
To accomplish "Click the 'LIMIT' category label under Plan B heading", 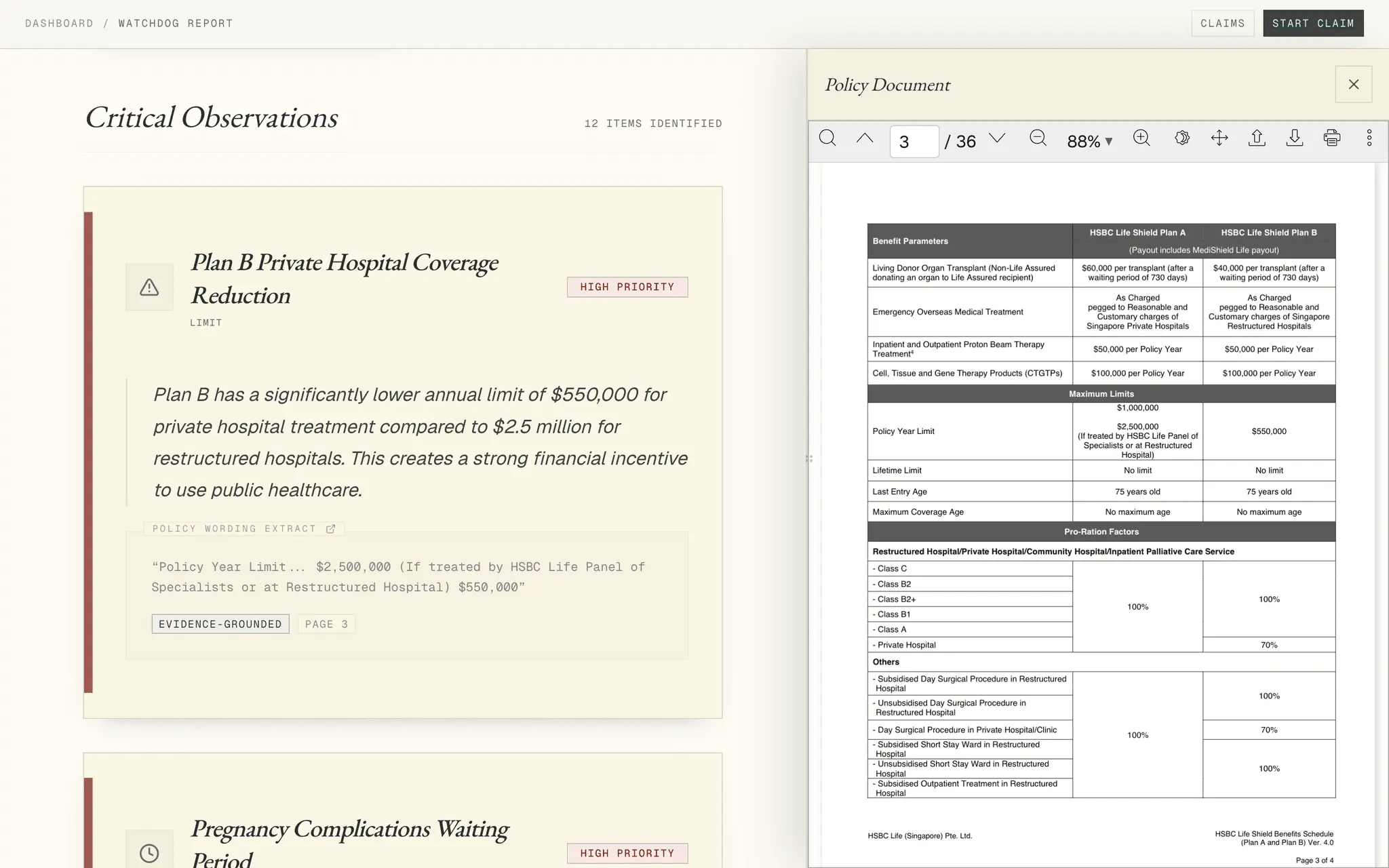I will 206,323.
